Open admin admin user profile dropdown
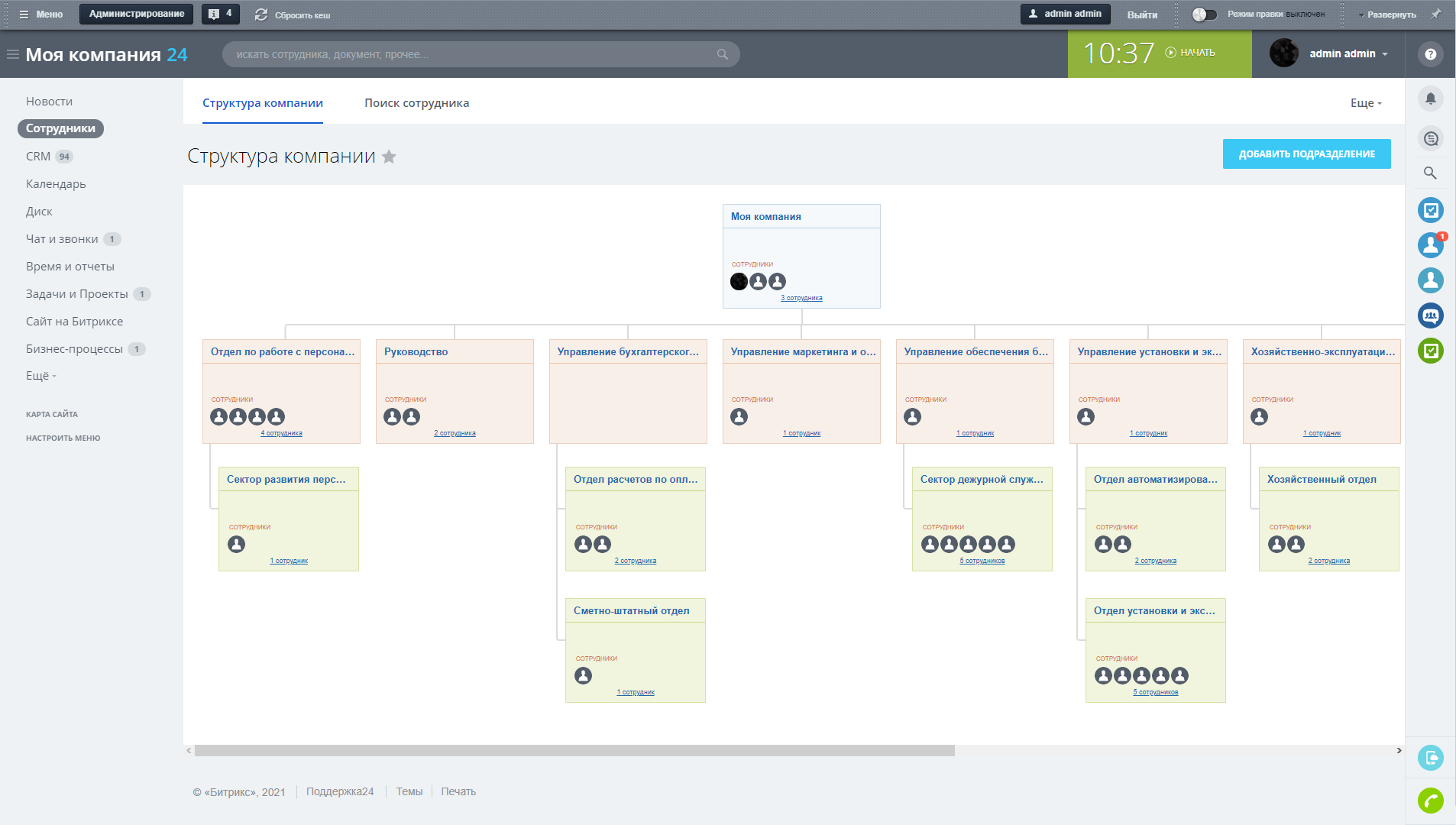The image size is (1456, 825). pyautogui.click(x=1328, y=53)
